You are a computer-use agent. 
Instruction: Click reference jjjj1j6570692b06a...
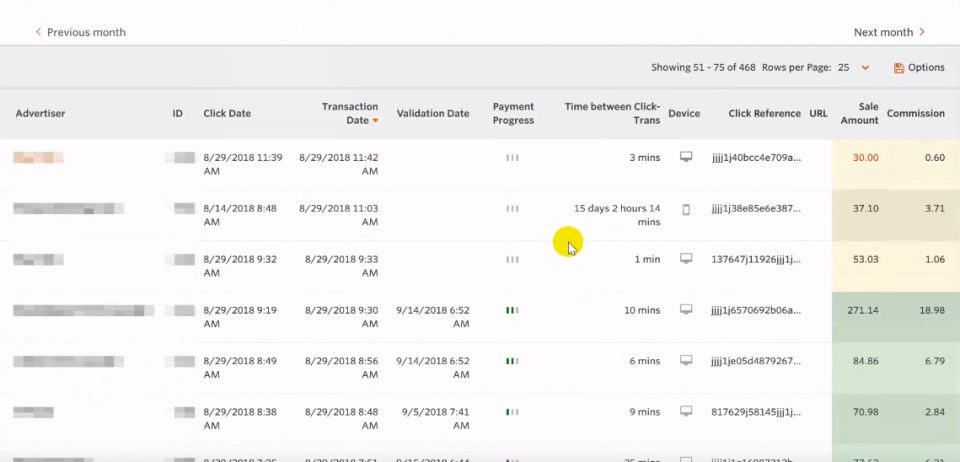click(756, 310)
